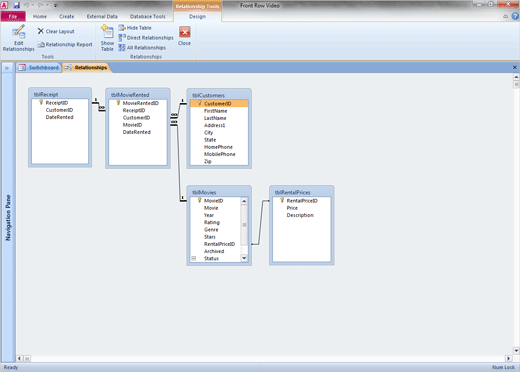Click the horizontal scroll right arrow
The image size is (520, 372).
(x=509, y=359)
